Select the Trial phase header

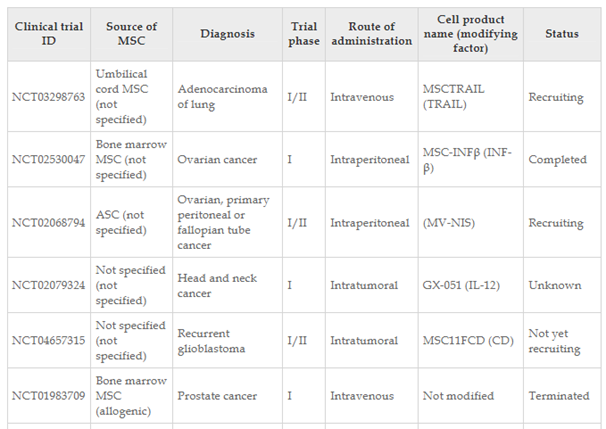pyautogui.click(x=304, y=34)
